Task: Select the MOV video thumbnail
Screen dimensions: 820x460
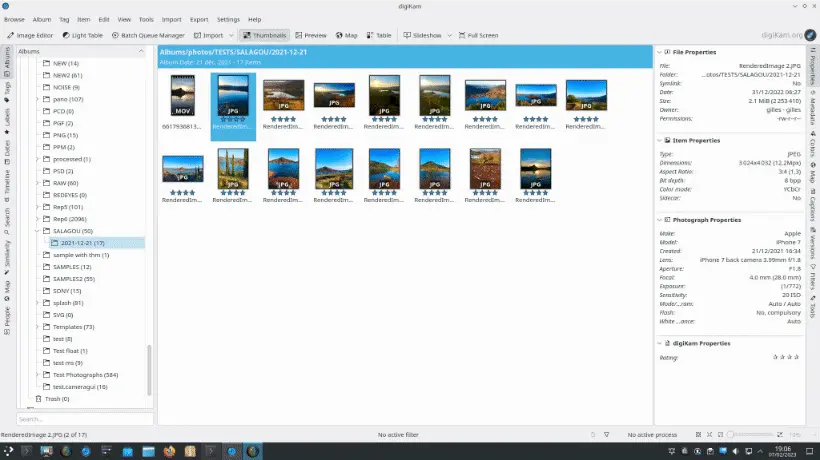Action: pos(182,95)
